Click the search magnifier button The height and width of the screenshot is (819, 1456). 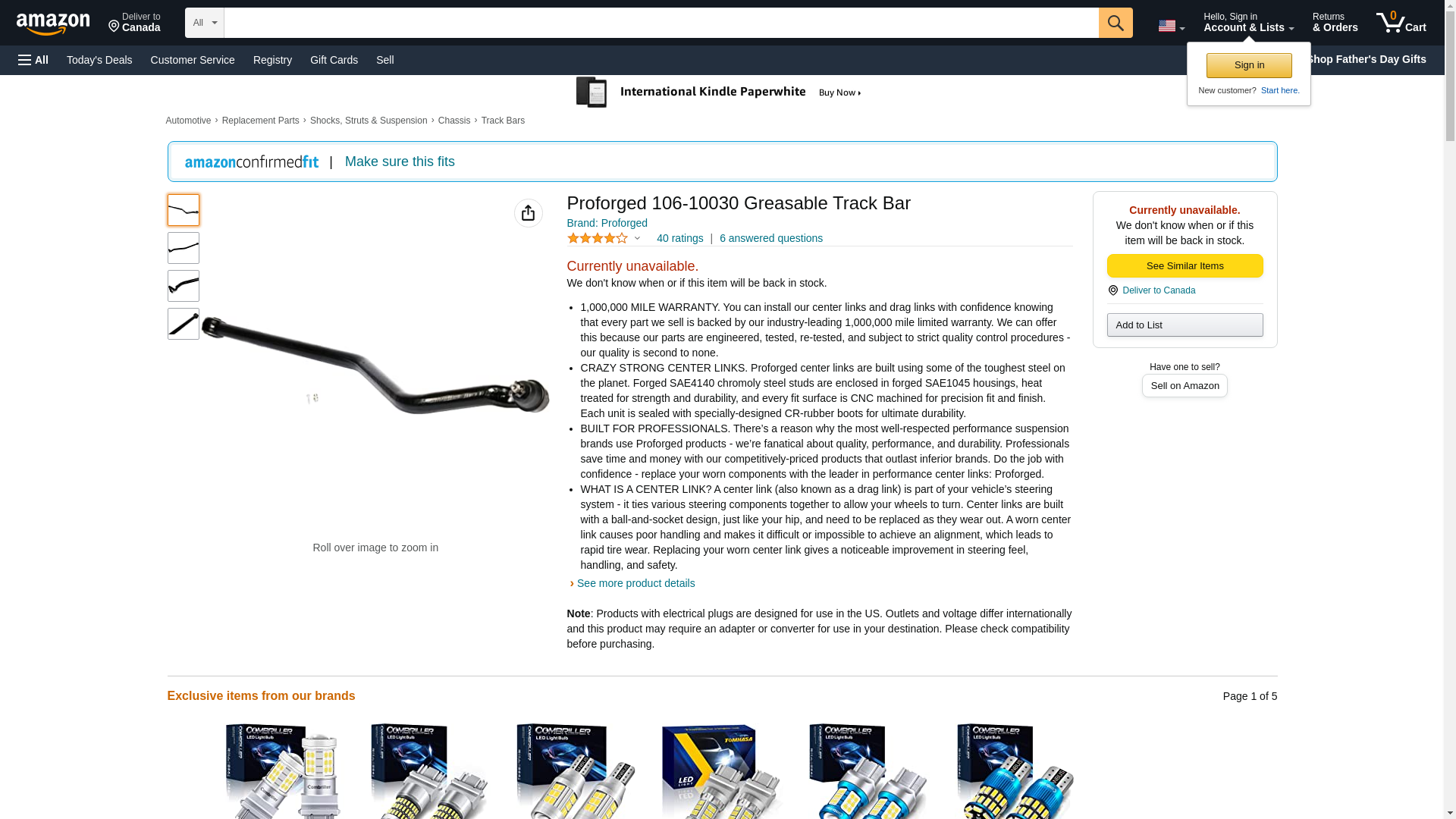tap(1116, 23)
